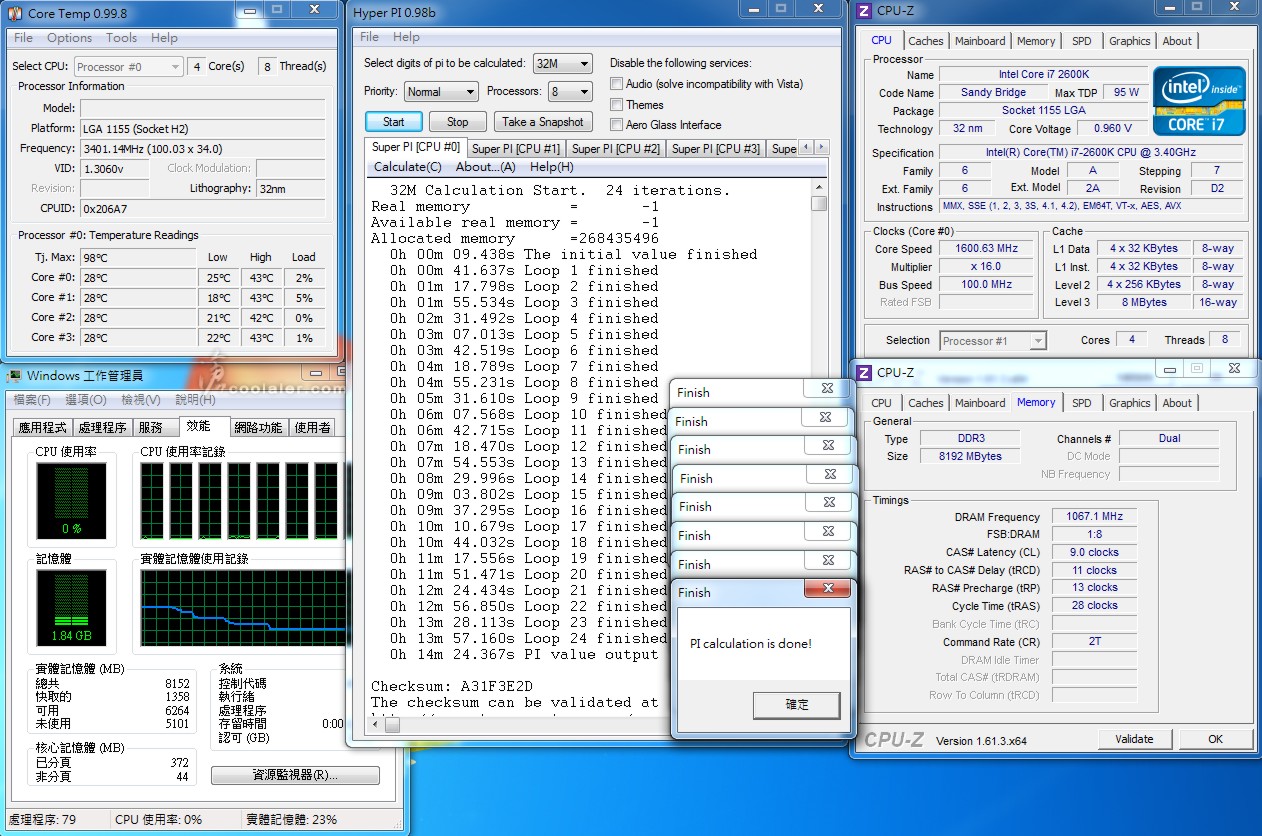The height and width of the screenshot is (836, 1262).
Task: Switch to the Super PI [CPU #1] tab
Action: click(516, 149)
